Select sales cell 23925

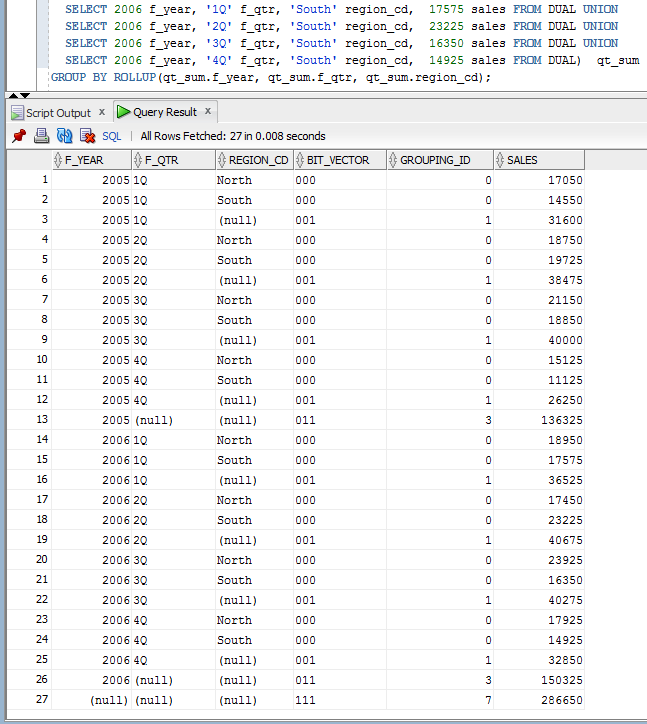pyautogui.click(x=539, y=560)
